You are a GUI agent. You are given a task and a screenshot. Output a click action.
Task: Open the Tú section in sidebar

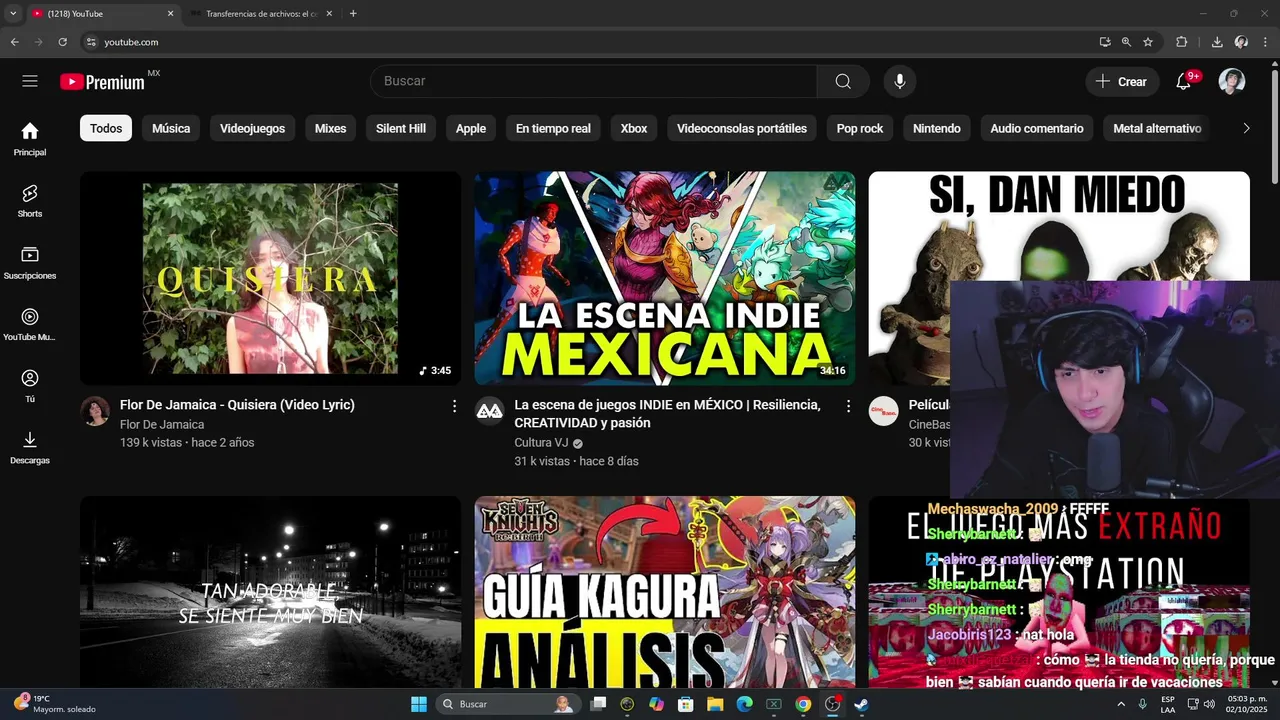pyautogui.click(x=30, y=386)
